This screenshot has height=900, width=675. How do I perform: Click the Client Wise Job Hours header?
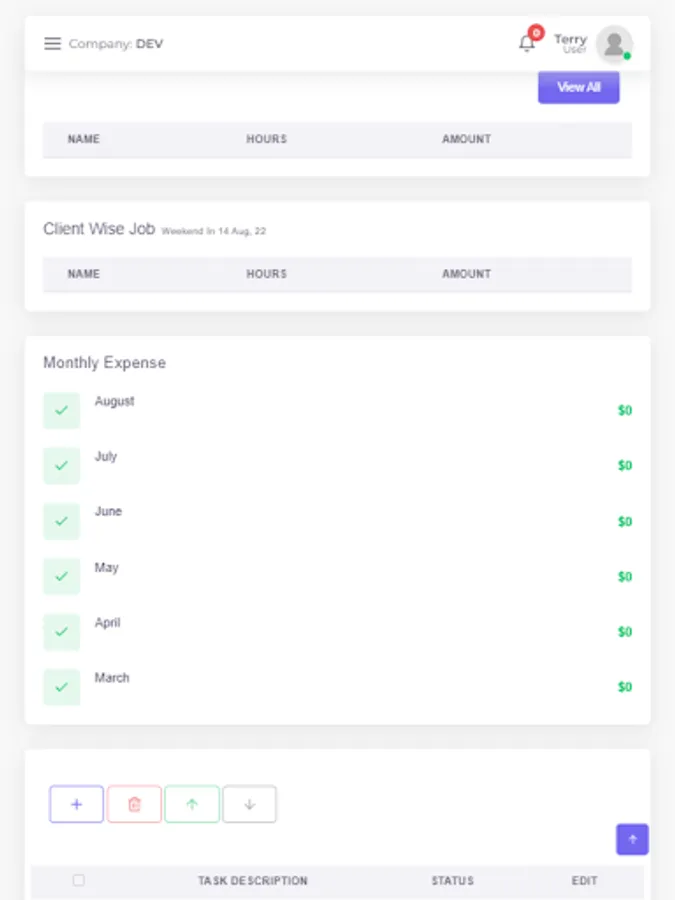point(266,274)
